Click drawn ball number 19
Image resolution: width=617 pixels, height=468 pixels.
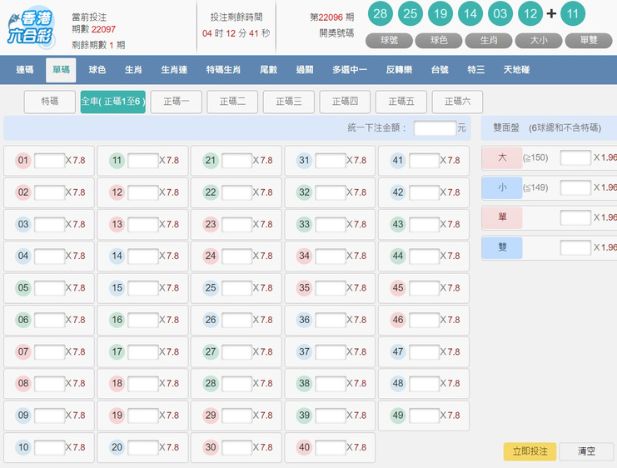coord(440,14)
